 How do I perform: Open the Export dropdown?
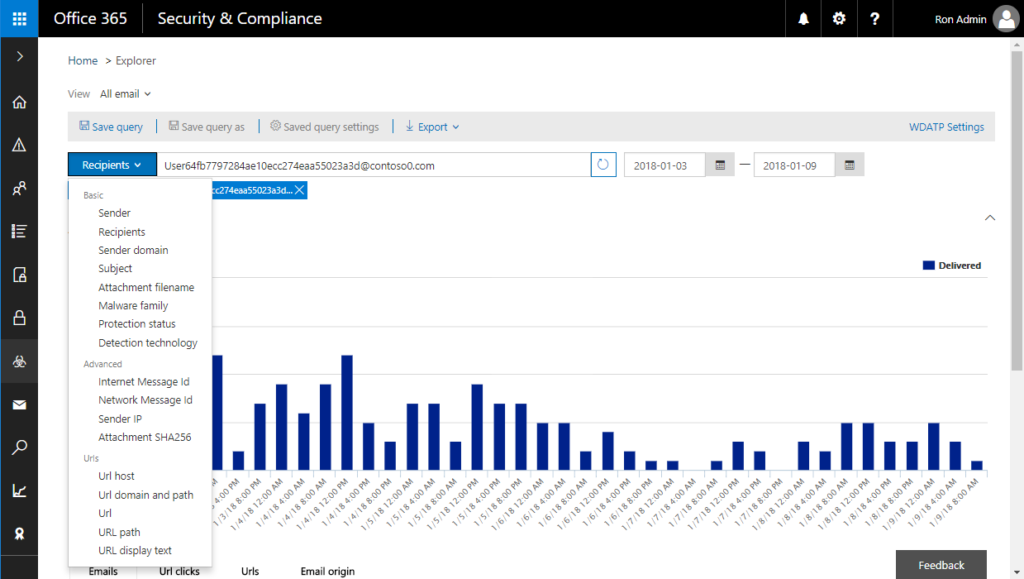(431, 126)
